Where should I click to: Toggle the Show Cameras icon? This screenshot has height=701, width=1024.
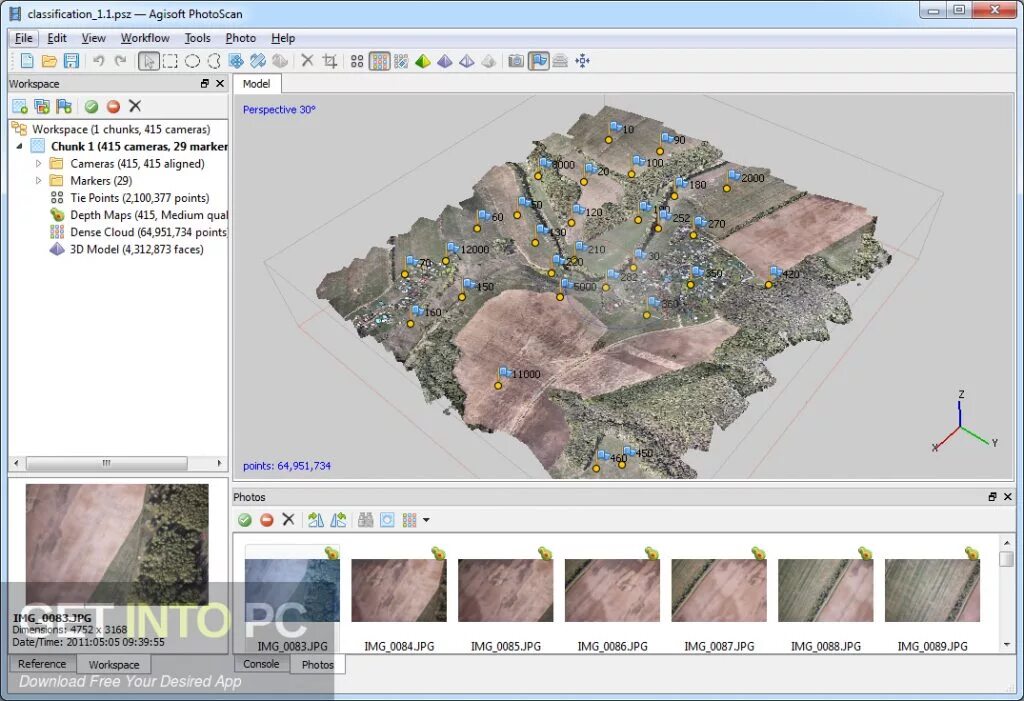coord(516,61)
